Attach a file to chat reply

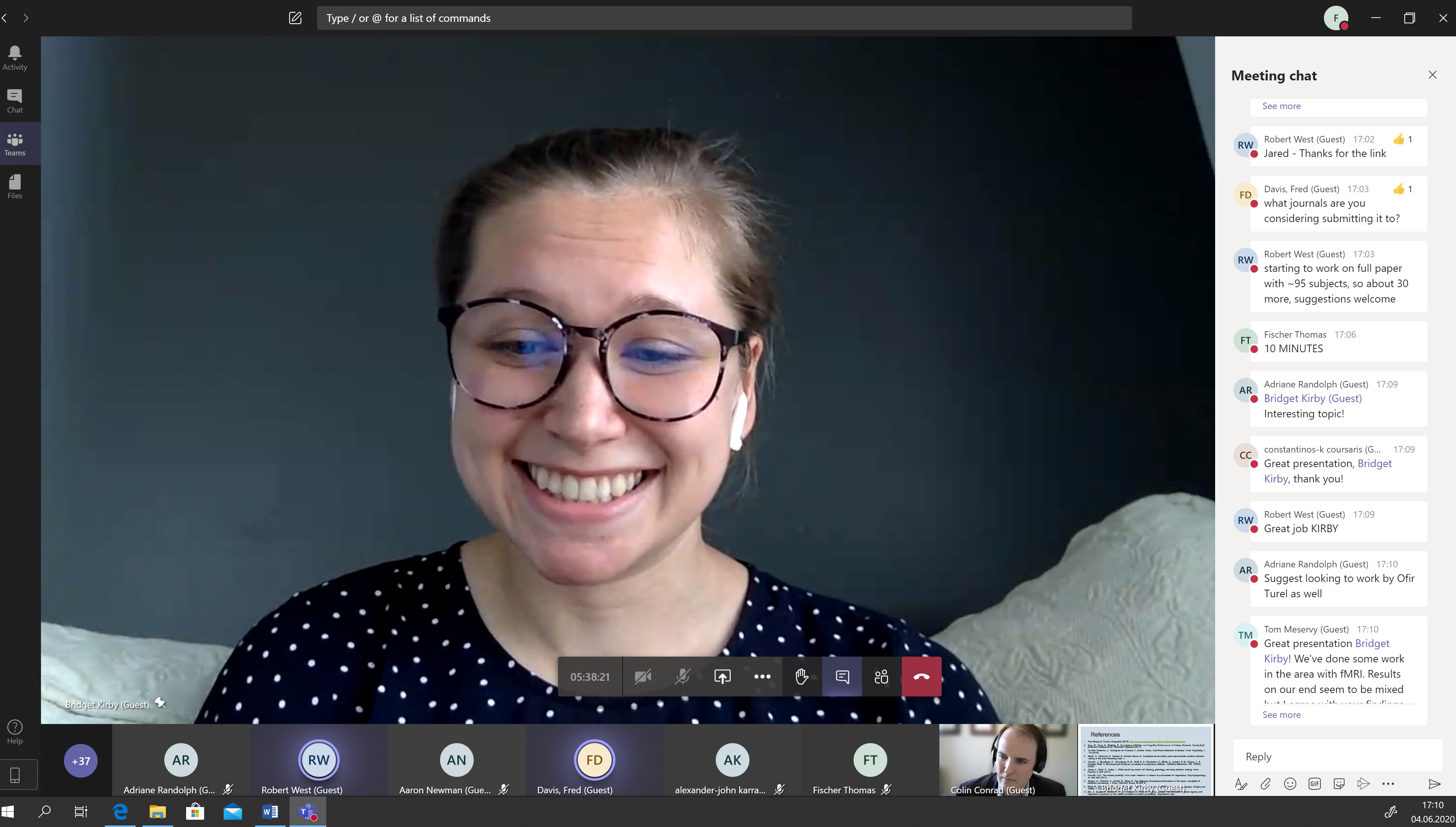(1265, 784)
